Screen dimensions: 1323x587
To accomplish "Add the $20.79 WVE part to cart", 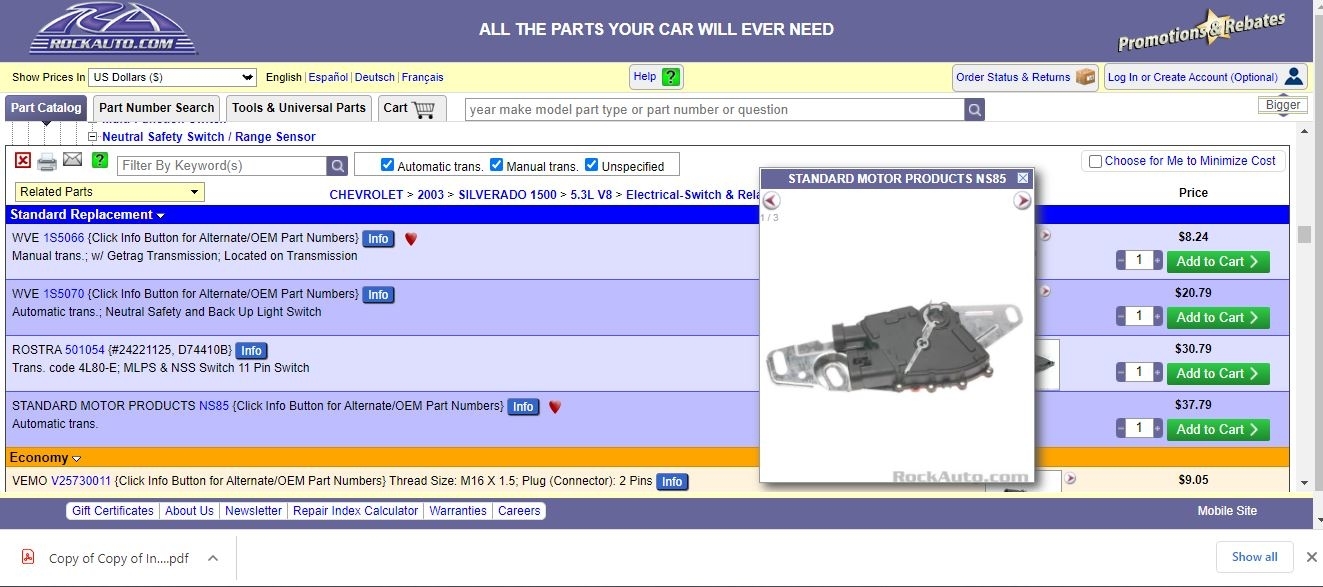I will click(x=1218, y=318).
